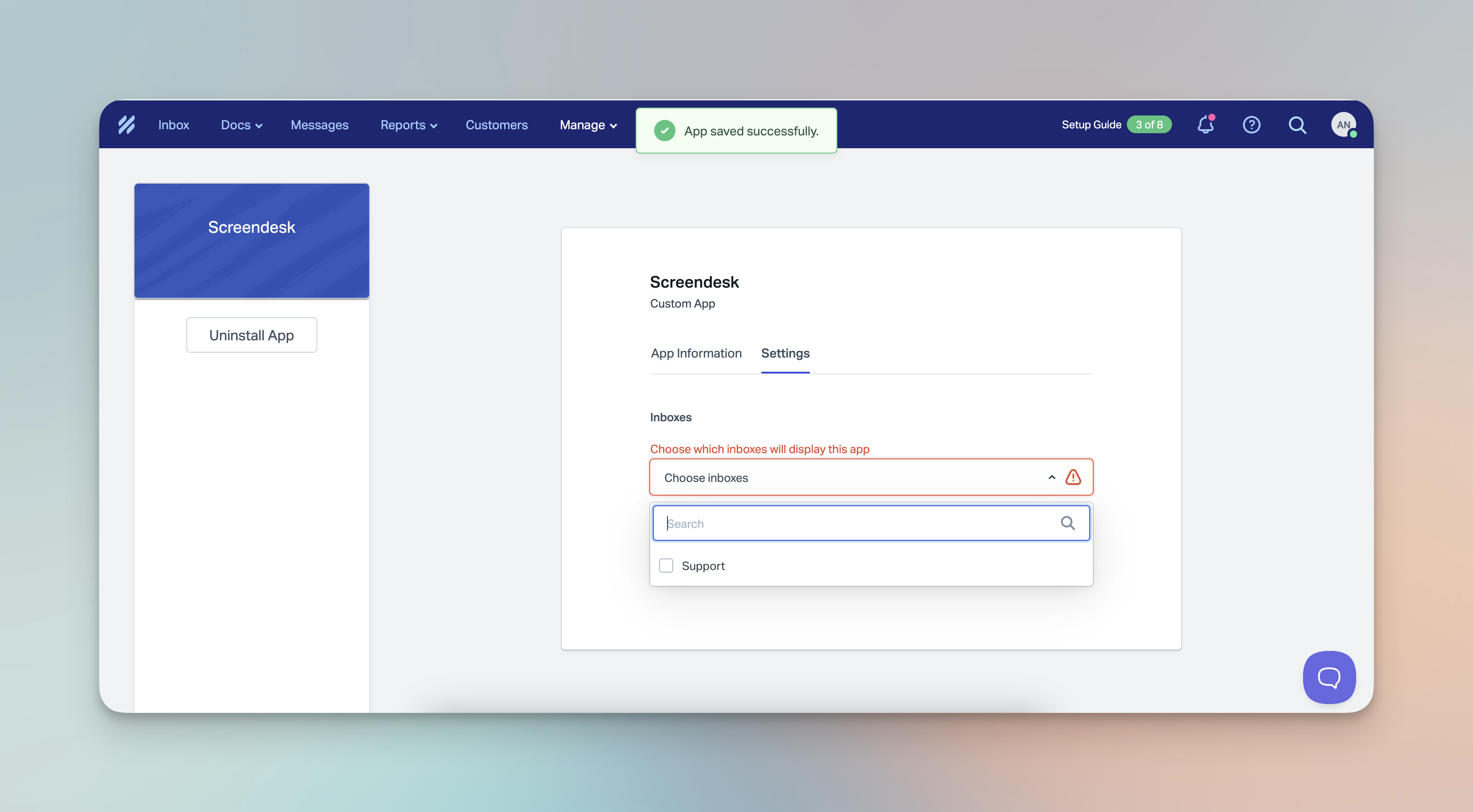Select the Settings tab
Image resolution: width=1473 pixels, height=812 pixels.
pos(785,354)
